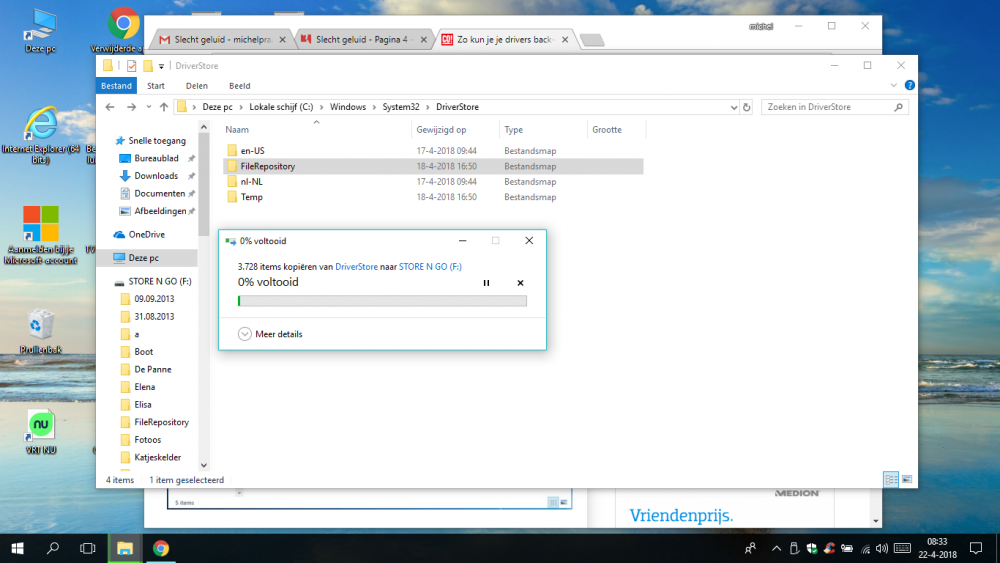
Task: Open Bureaublad in quick access
Action: [156, 158]
